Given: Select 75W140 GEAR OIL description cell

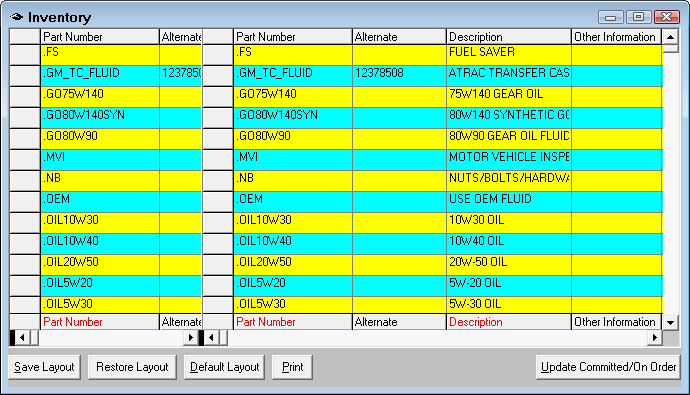Looking at the screenshot, I should point(509,97).
